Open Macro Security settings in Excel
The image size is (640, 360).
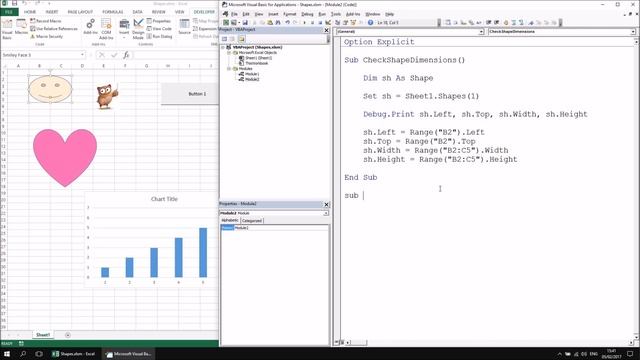[47, 36]
